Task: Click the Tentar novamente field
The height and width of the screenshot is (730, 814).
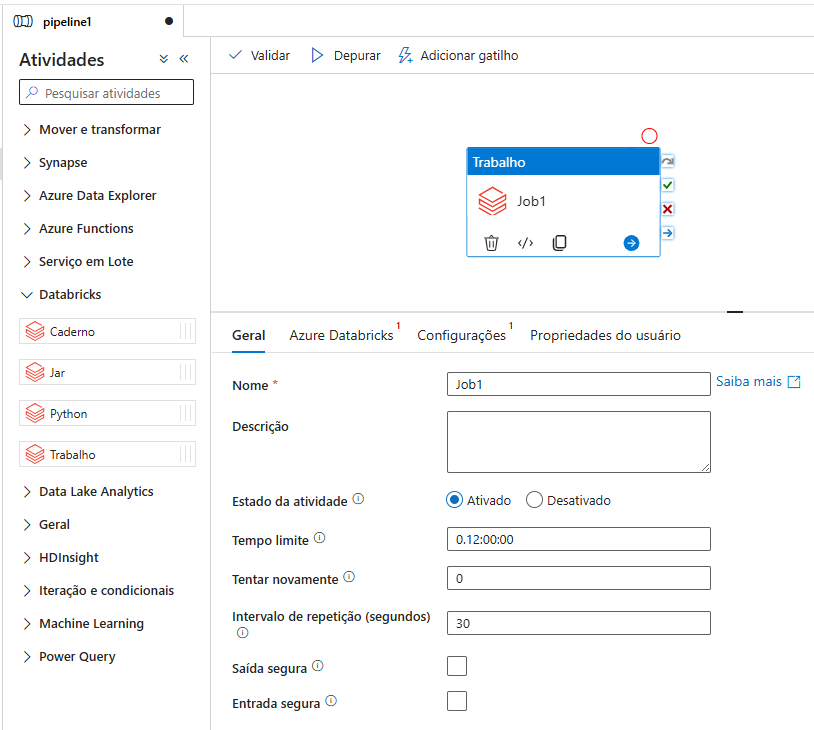Action: coord(578,578)
